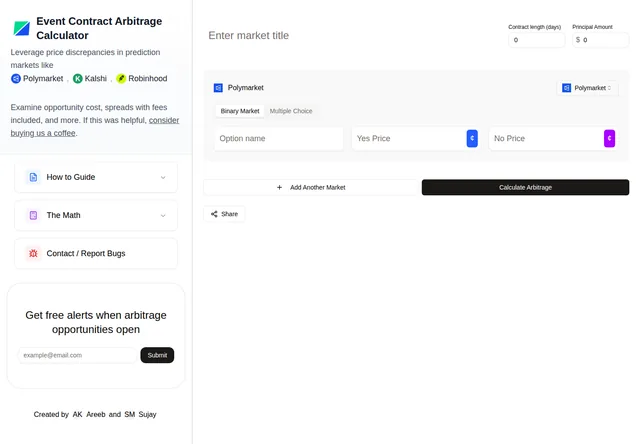Viewport: 640px width, 444px height.
Task: Click the plus icon on Add Another Market
Action: [x=280, y=187]
